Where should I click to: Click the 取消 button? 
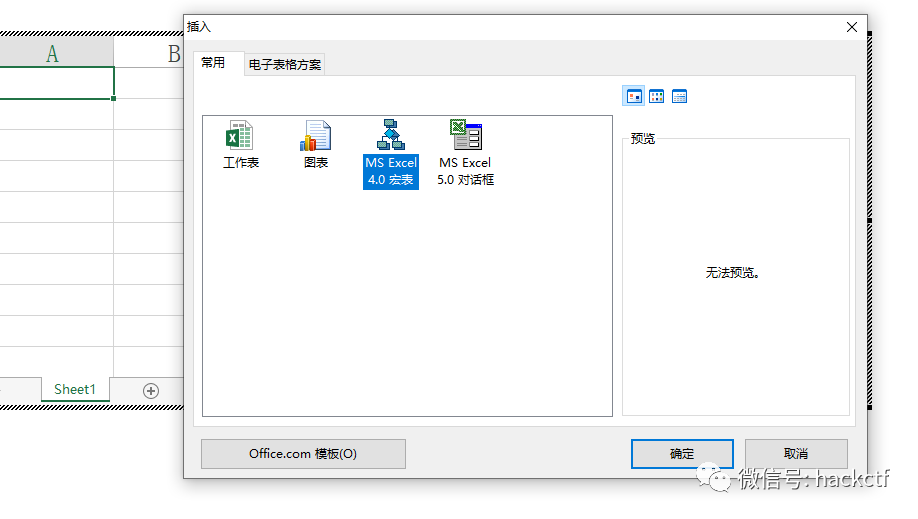tap(796, 454)
